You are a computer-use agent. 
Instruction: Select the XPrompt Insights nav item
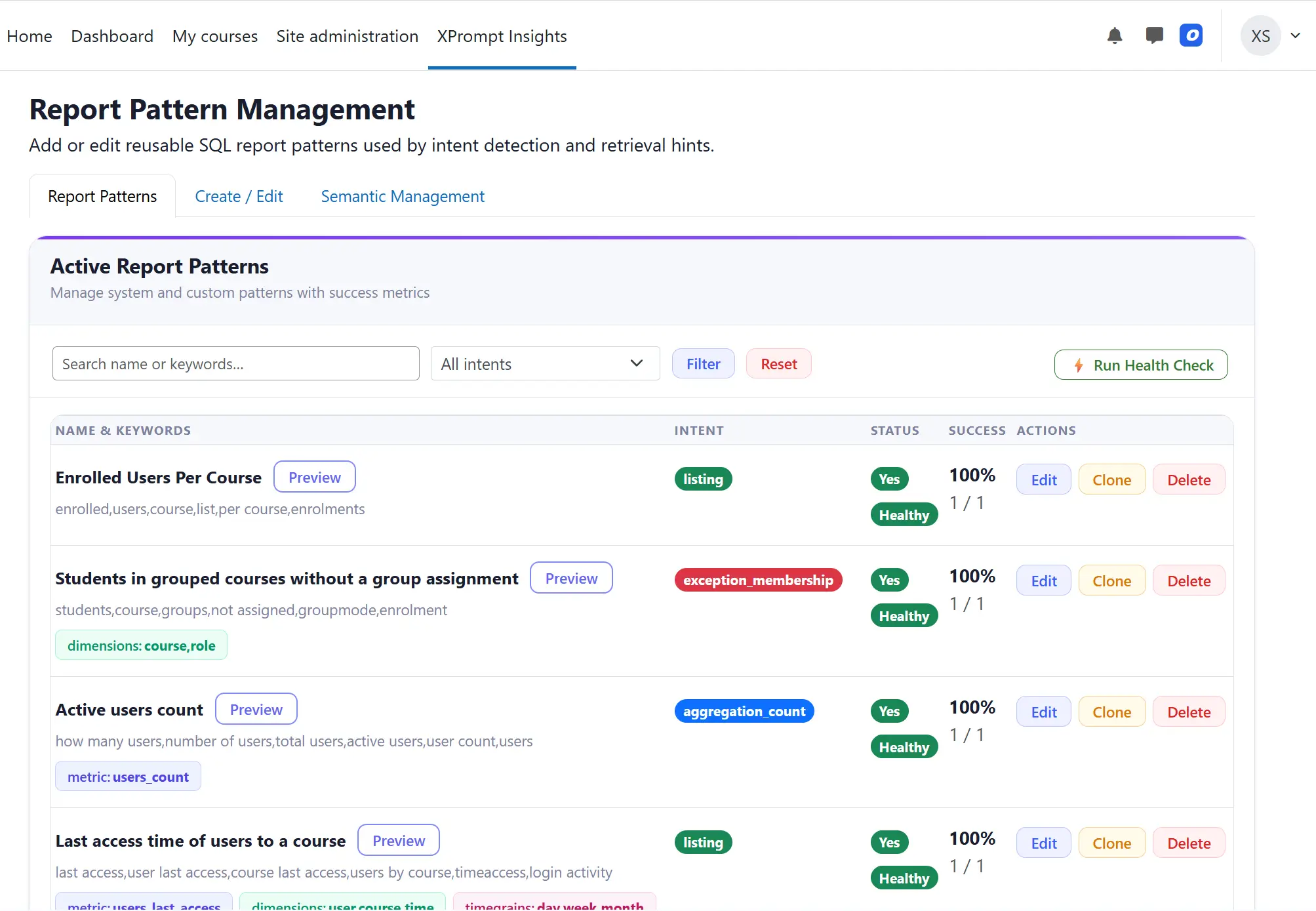(502, 36)
